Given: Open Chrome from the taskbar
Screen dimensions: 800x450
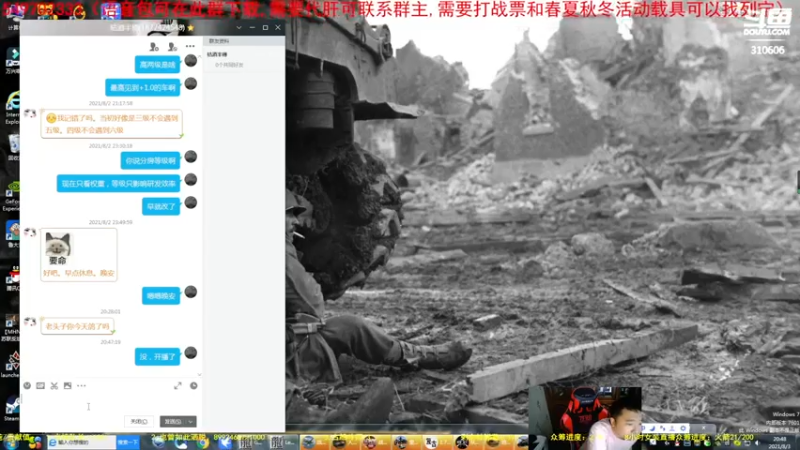Looking at the screenshot, I should tap(203, 442).
